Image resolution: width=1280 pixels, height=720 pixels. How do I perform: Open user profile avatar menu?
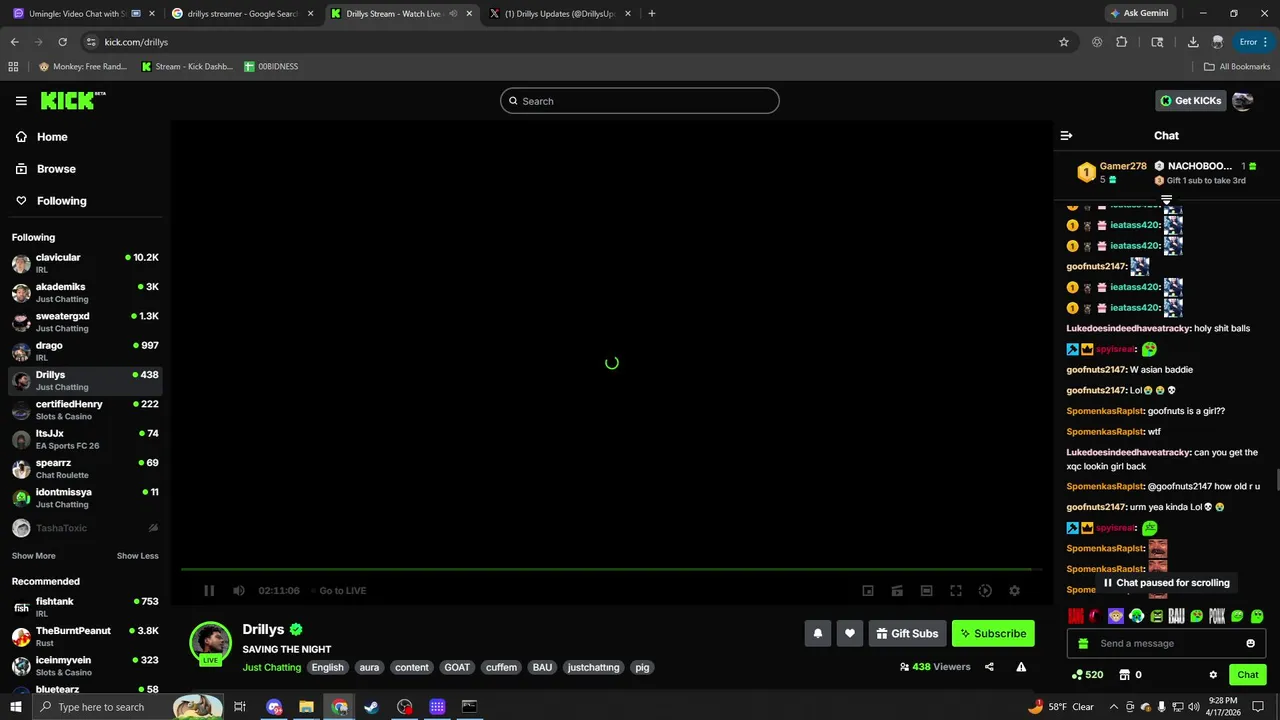tap(1242, 101)
